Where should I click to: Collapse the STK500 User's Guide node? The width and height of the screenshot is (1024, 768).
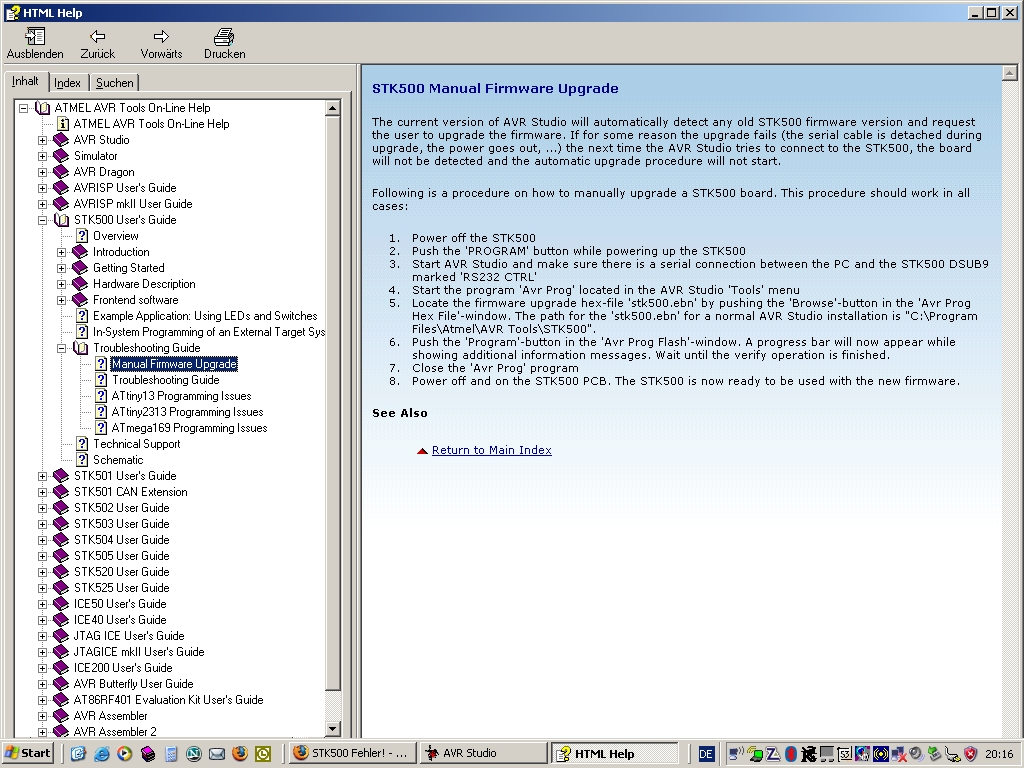(x=42, y=221)
